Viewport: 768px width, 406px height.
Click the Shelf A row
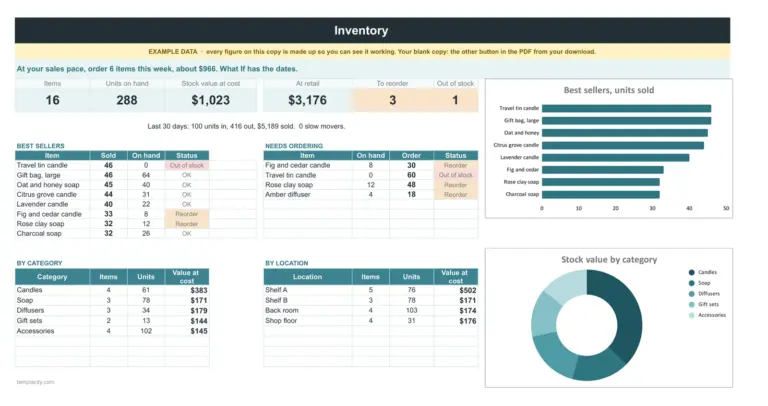coord(371,290)
